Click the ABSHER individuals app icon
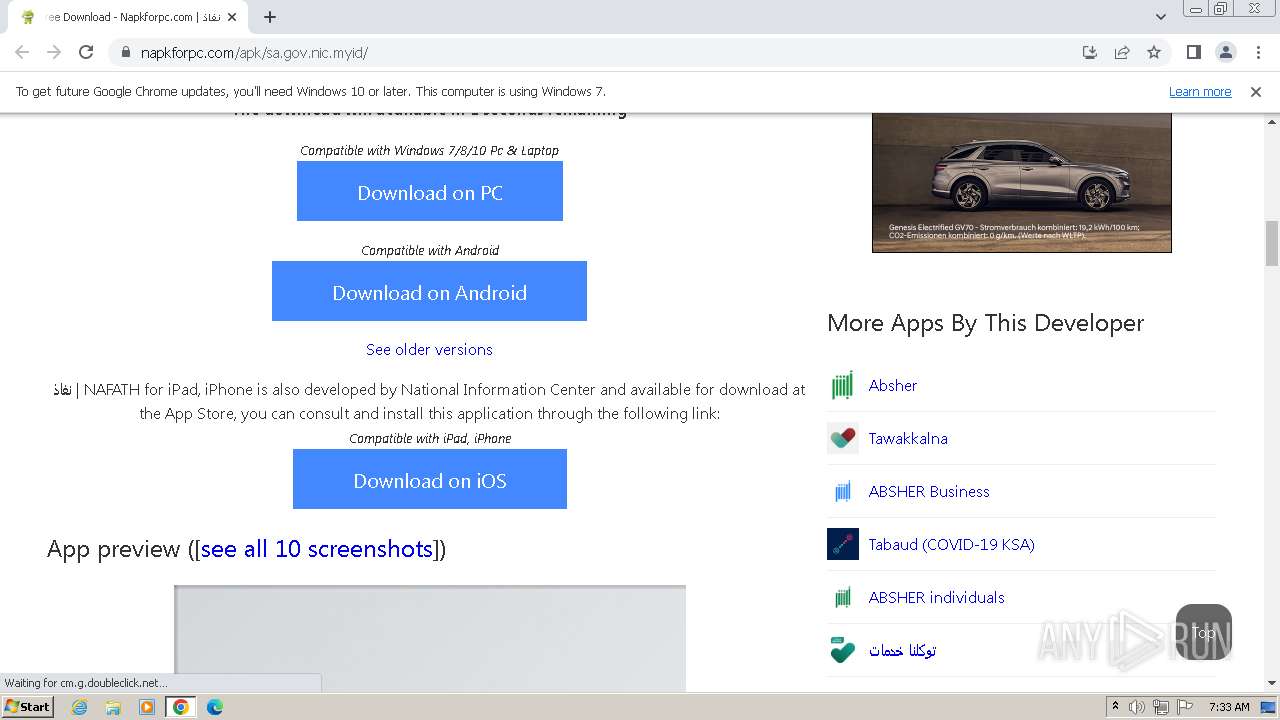Viewport: 1280px width, 720px height. 843,597
